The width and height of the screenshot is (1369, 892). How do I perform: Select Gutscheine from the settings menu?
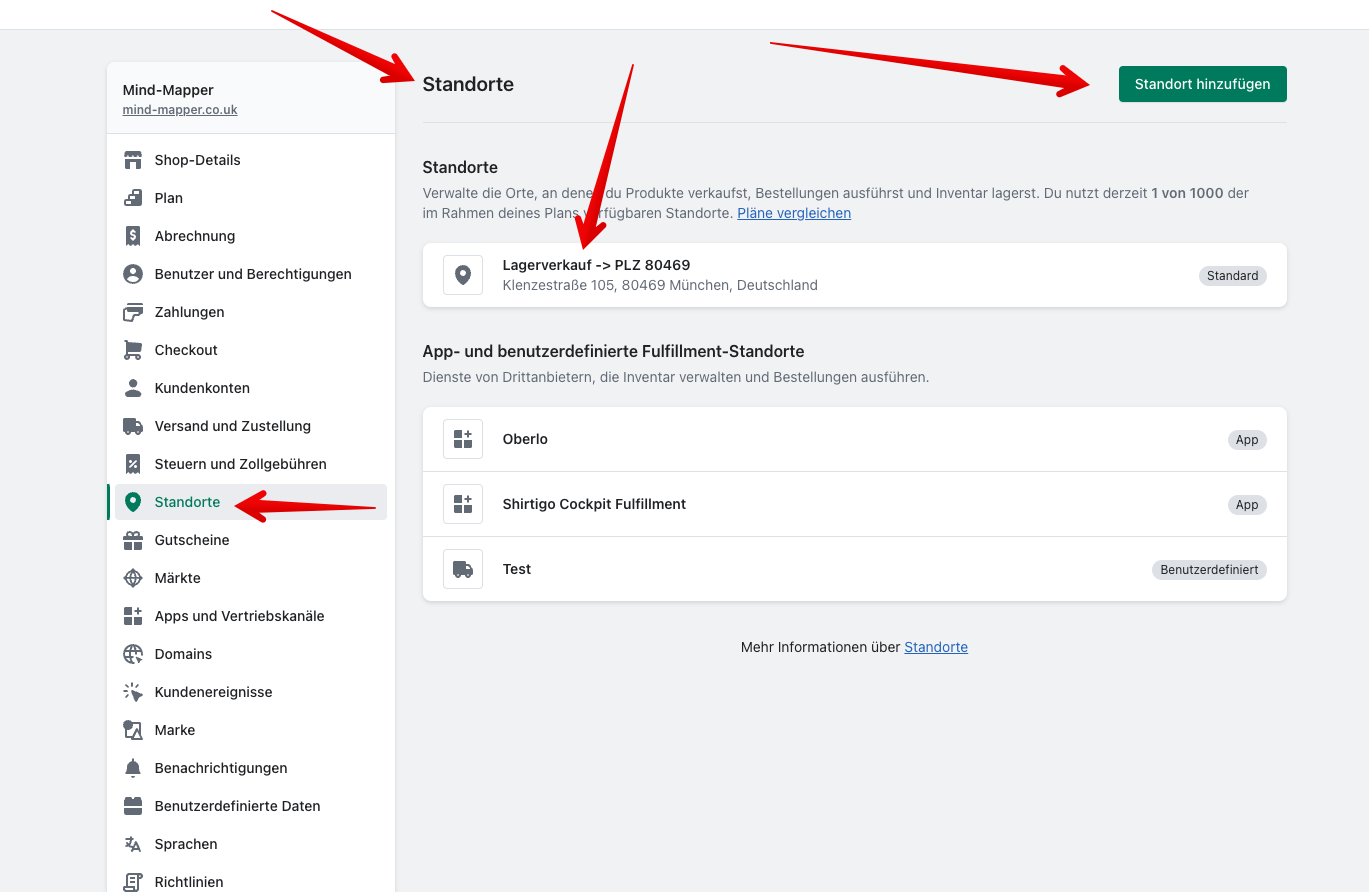point(192,540)
